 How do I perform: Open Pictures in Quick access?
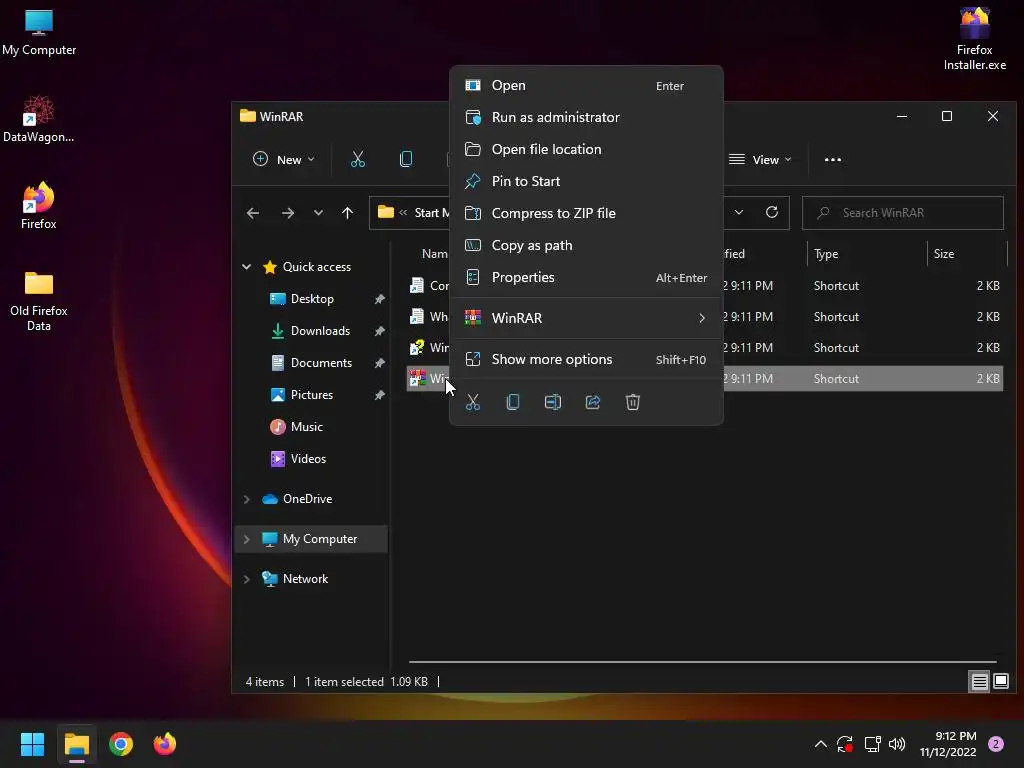tap(311, 394)
